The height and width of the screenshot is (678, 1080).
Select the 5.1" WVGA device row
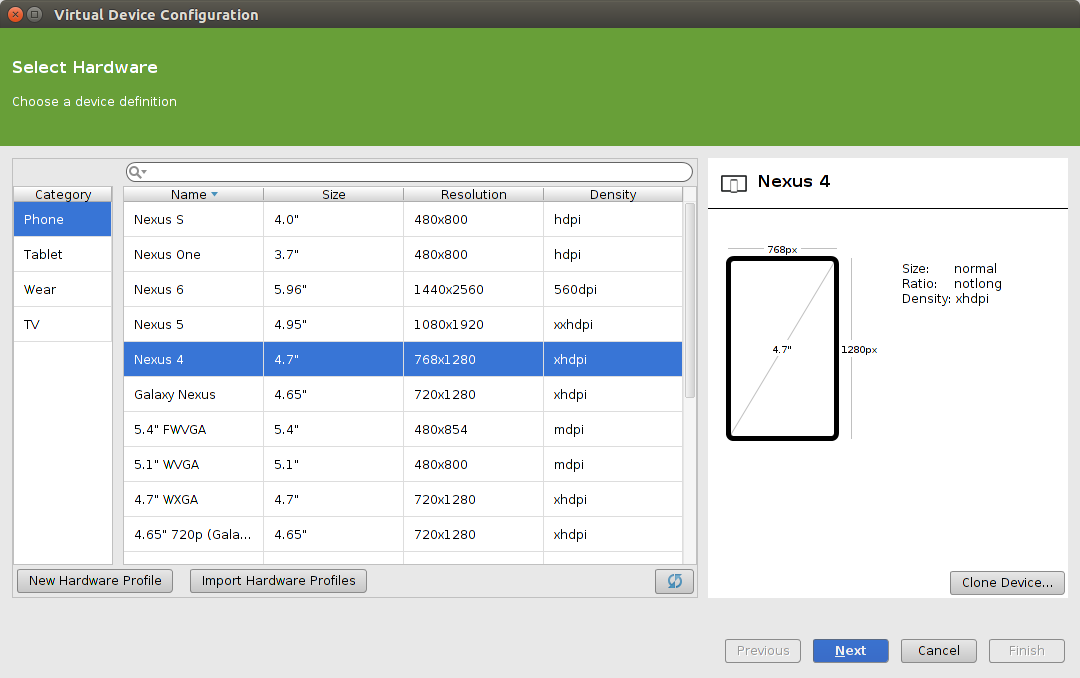point(403,464)
